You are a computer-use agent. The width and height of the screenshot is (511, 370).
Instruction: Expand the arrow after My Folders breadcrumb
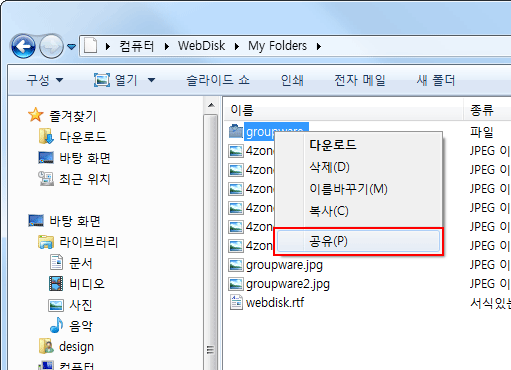(x=319, y=46)
